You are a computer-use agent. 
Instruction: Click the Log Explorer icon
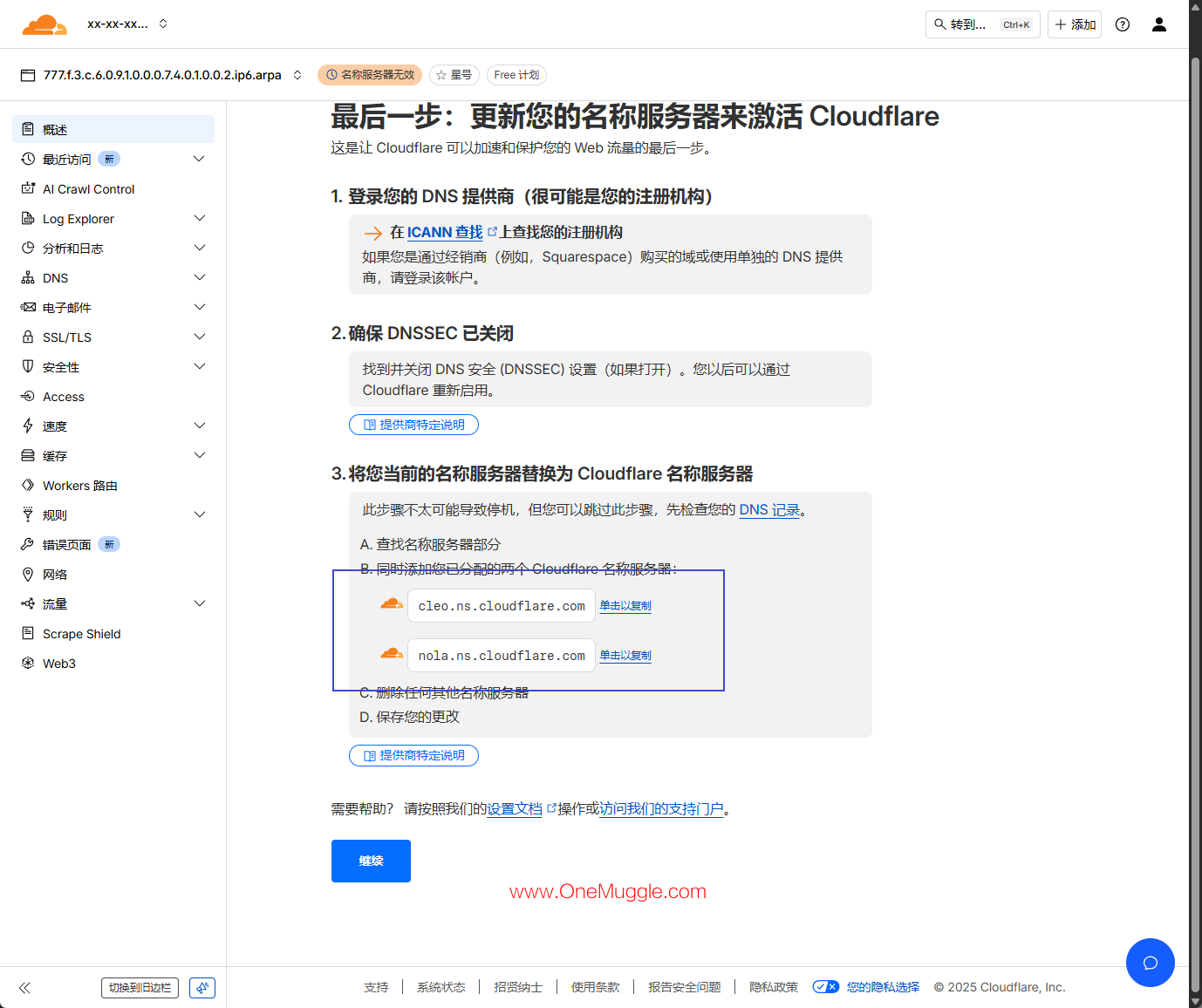click(28, 218)
